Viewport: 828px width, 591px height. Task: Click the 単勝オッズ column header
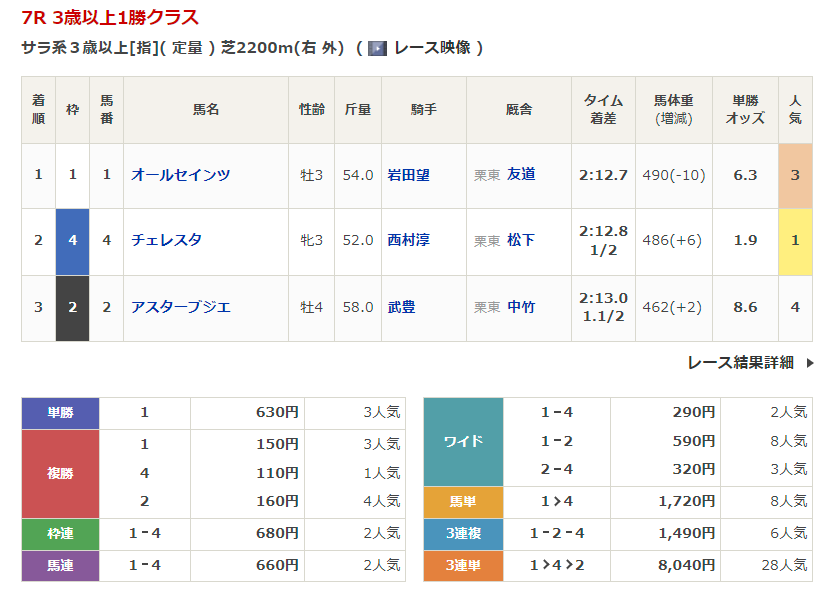point(745,109)
